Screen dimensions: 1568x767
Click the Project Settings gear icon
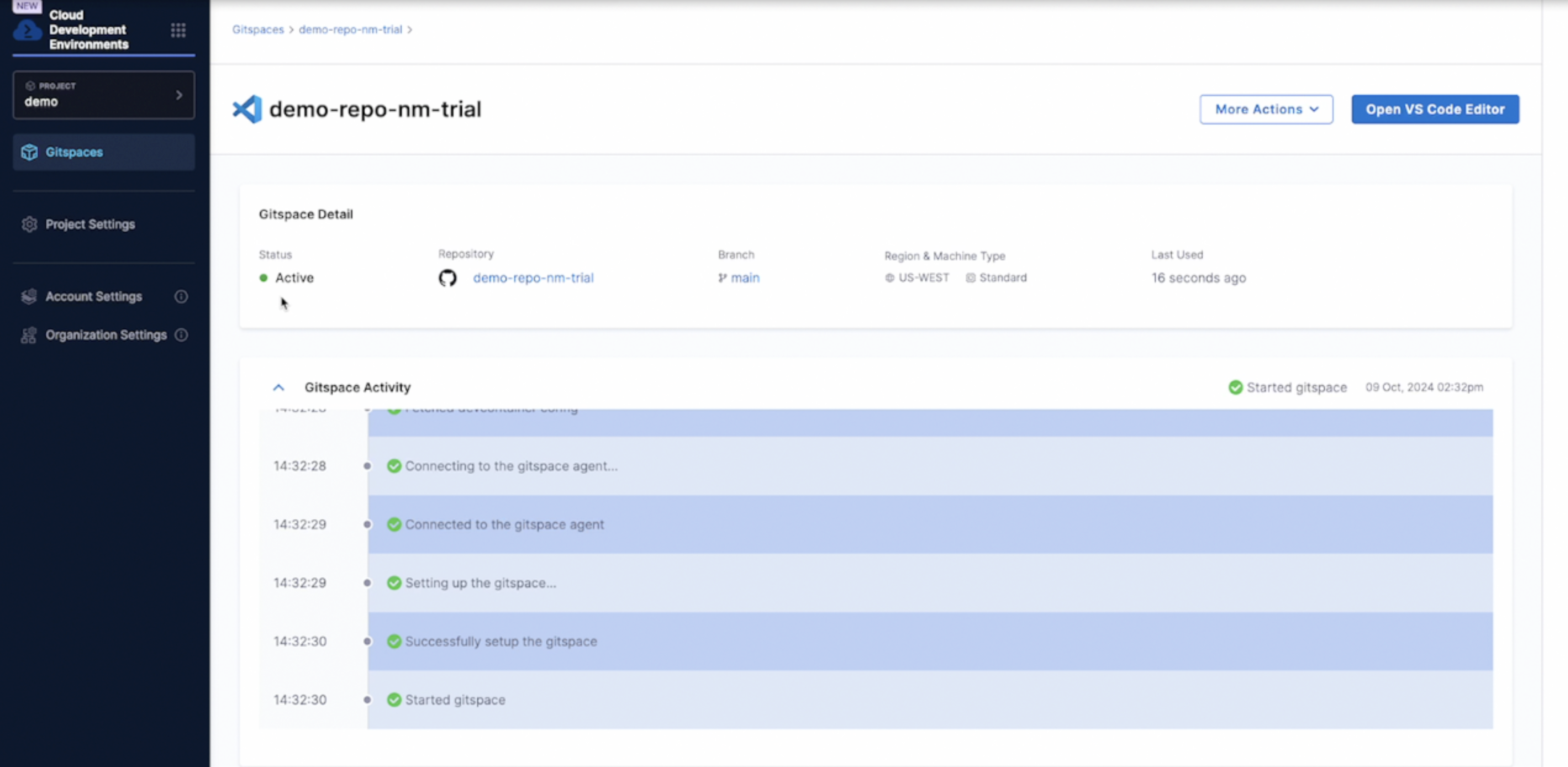point(29,224)
